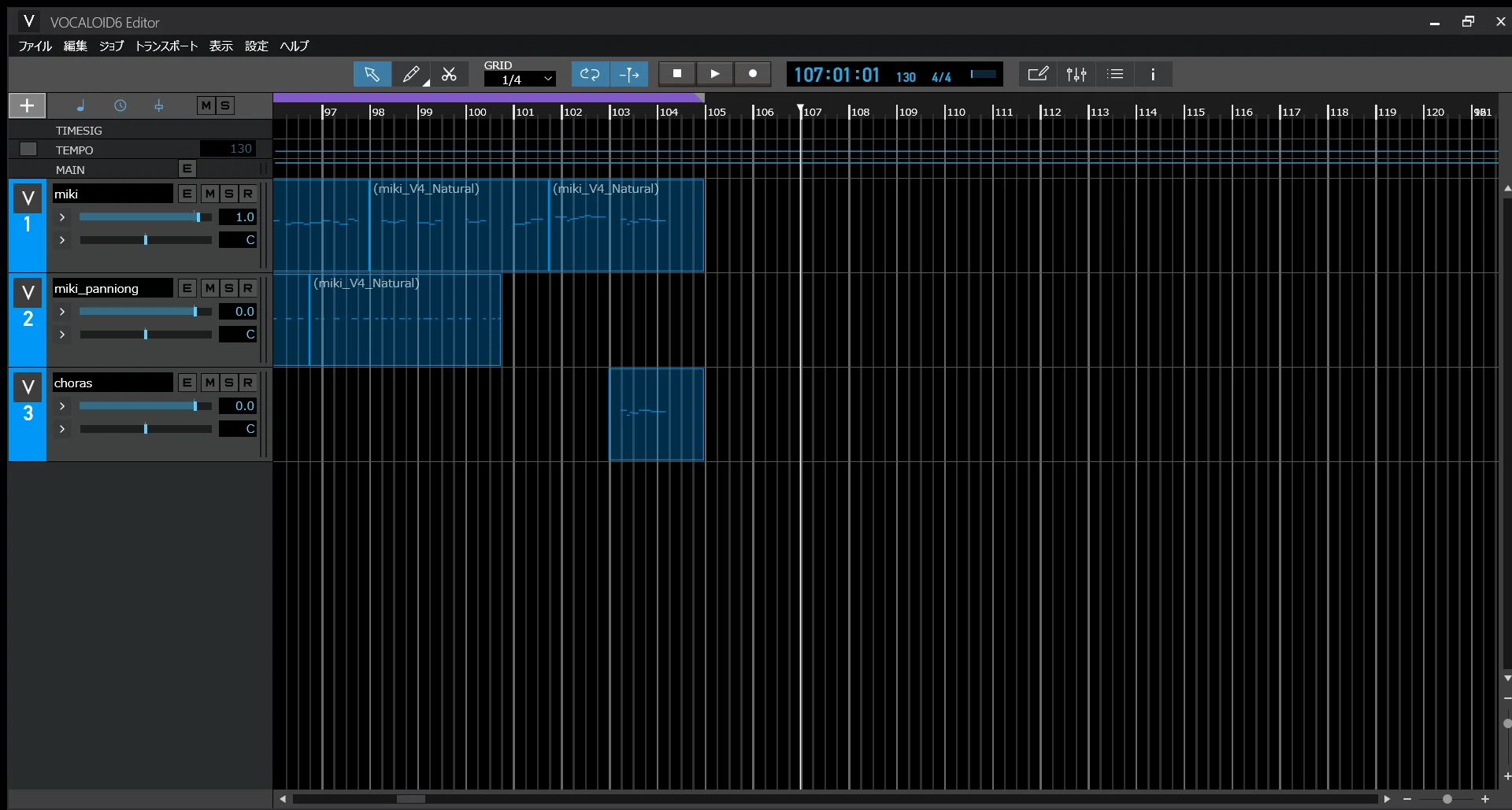
Task: Open the mixer faders icon
Action: pyautogui.click(x=1077, y=74)
